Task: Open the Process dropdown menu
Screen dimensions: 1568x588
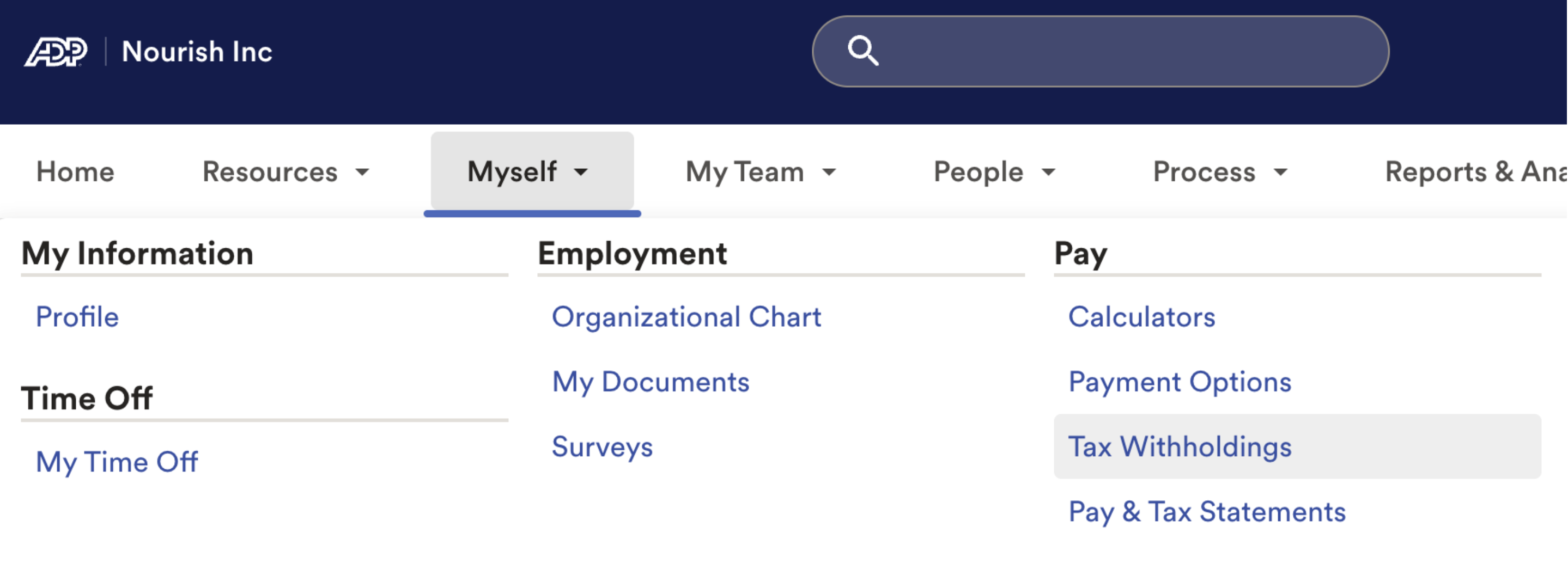Action: [1219, 172]
